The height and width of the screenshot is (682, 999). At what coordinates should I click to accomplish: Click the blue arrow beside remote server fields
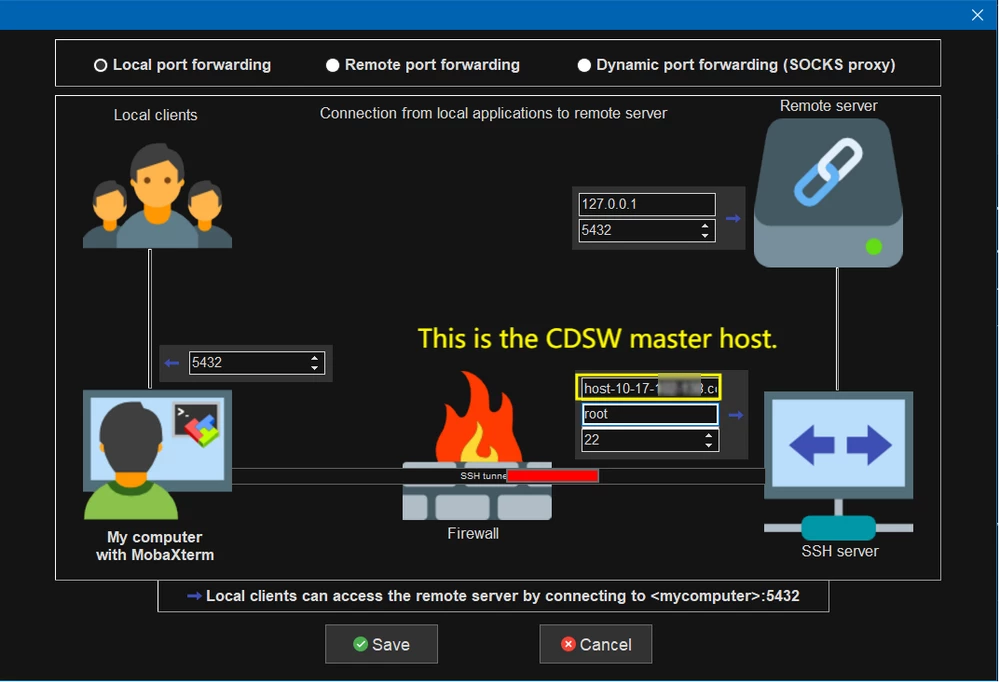pyautogui.click(x=733, y=219)
